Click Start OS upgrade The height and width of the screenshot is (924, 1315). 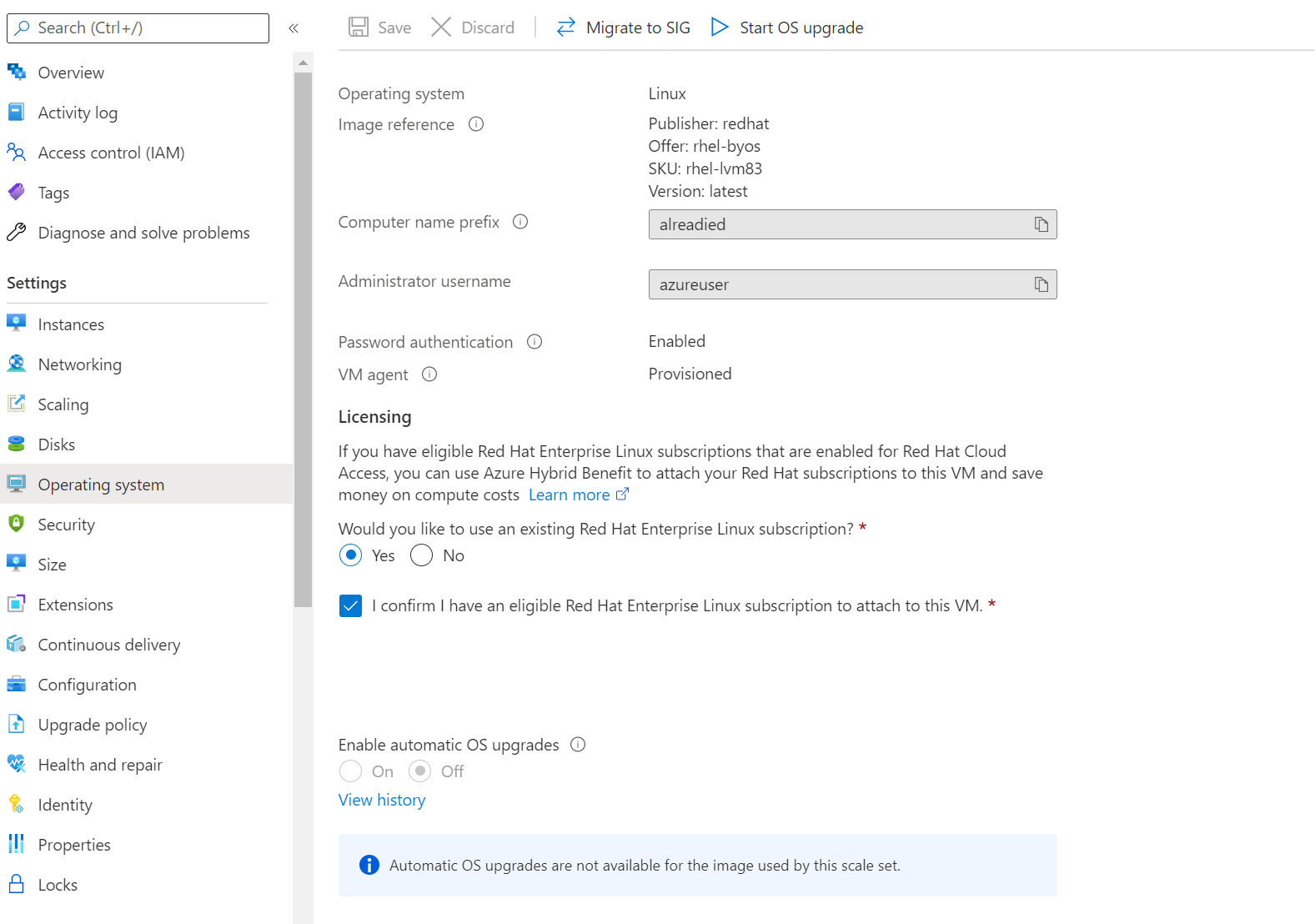coord(786,28)
